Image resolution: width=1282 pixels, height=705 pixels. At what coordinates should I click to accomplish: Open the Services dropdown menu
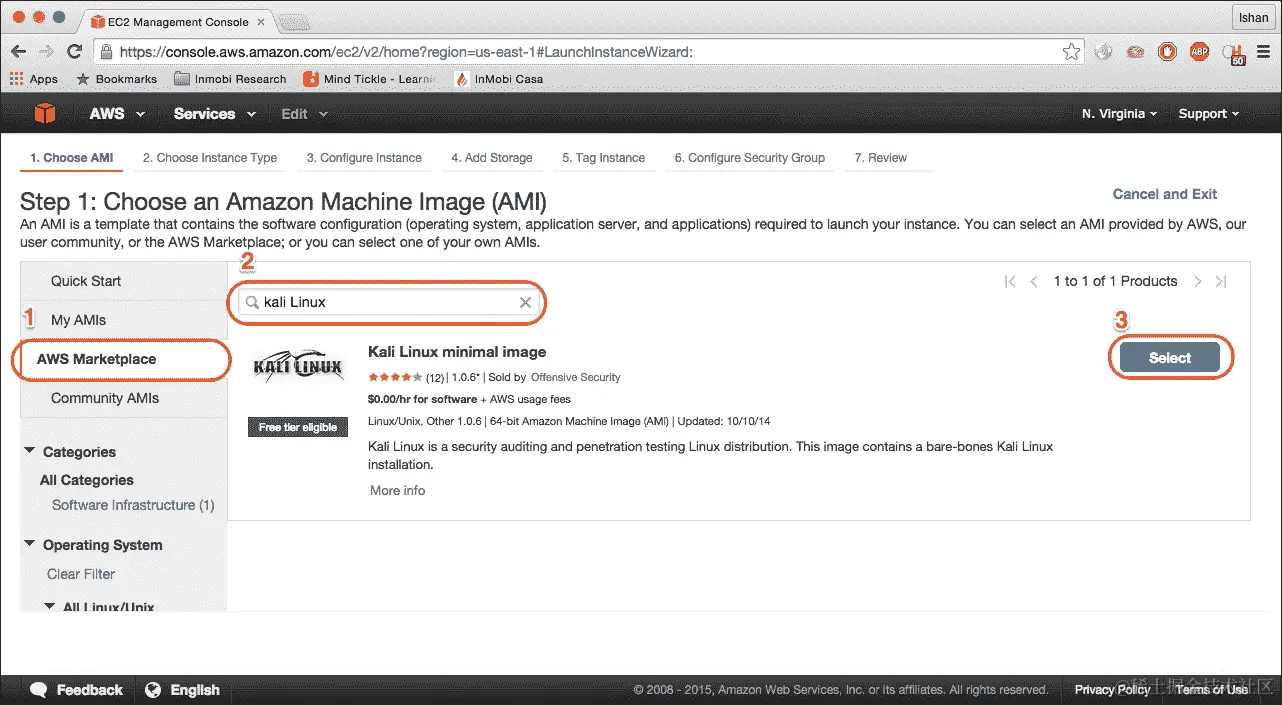tap(215, 114)
